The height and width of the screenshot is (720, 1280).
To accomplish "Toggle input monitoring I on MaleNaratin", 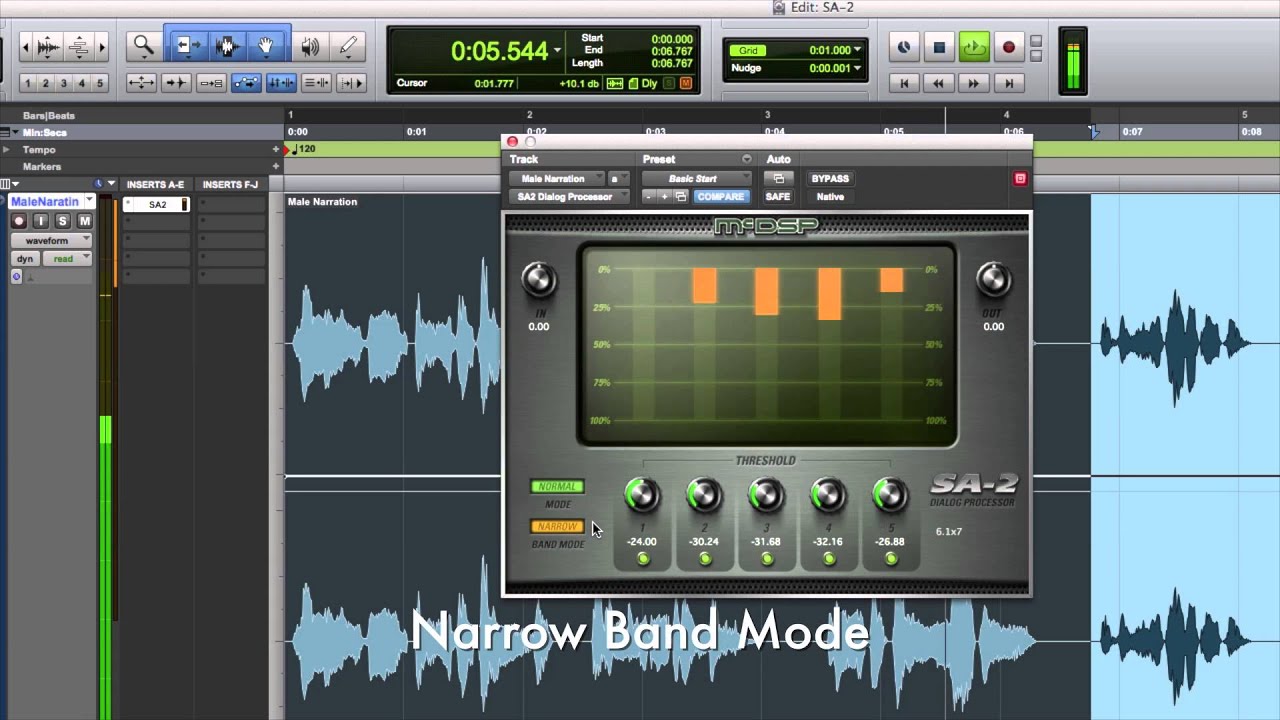I will tap(41, 221).
